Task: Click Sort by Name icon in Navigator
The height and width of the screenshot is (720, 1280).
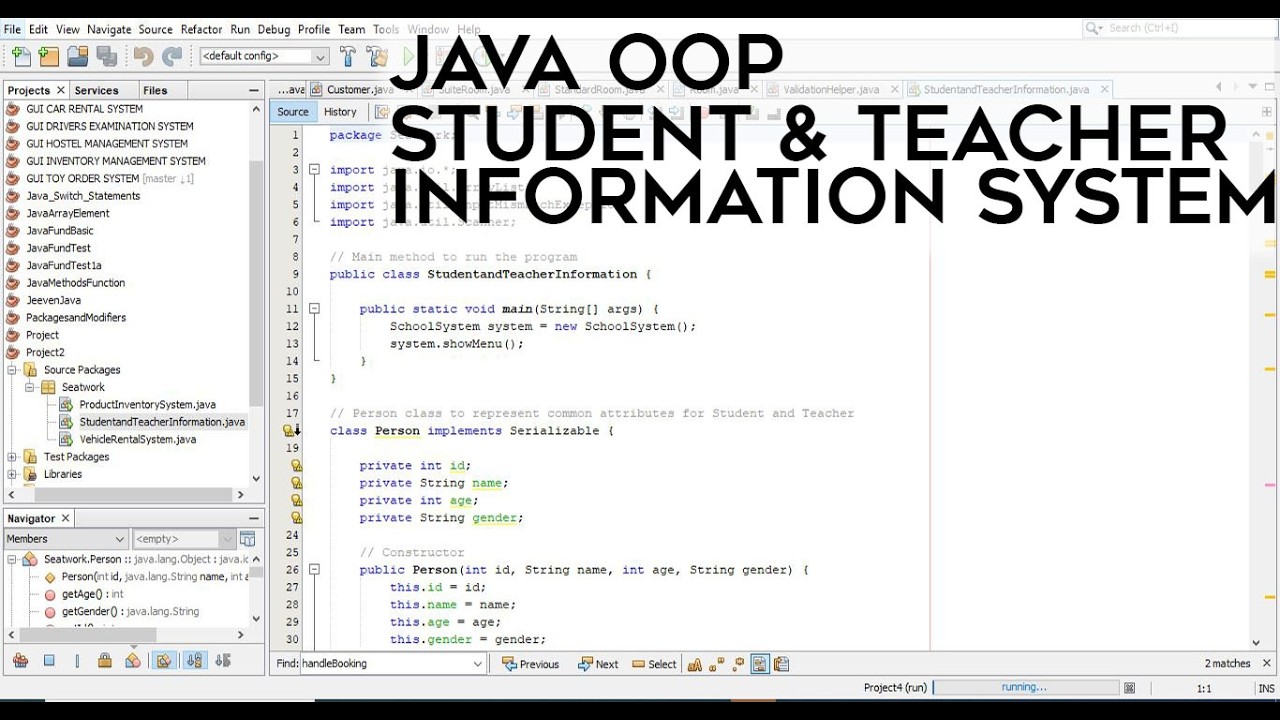Action: 194,660
